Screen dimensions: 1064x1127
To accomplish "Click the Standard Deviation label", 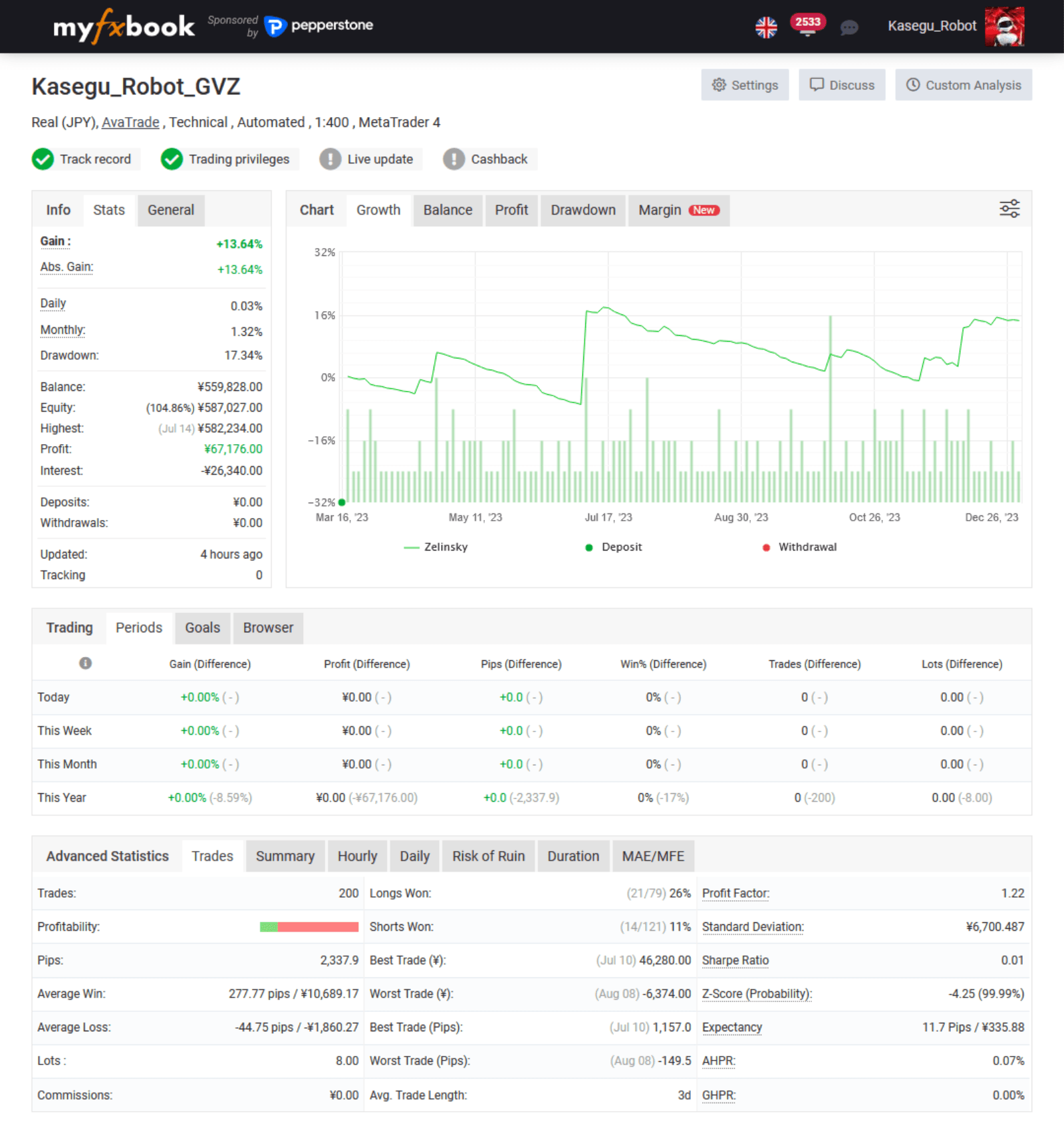I will (x=753, y=927).
